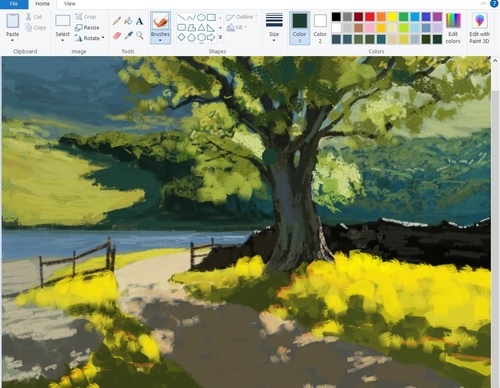Choose the Oval shape

click(201, 17)
